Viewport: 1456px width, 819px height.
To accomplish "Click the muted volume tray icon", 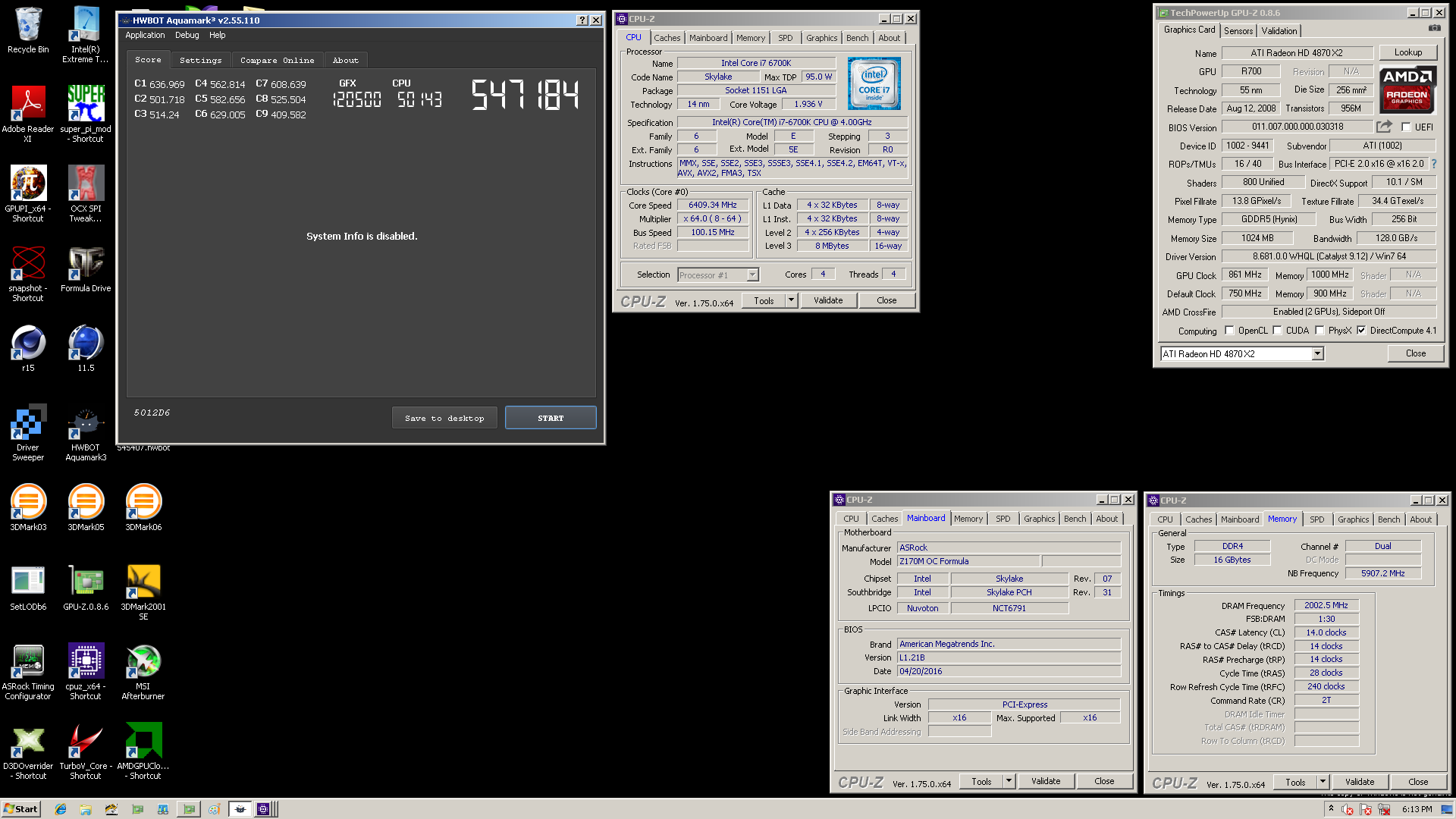I will pos(1348,809).
